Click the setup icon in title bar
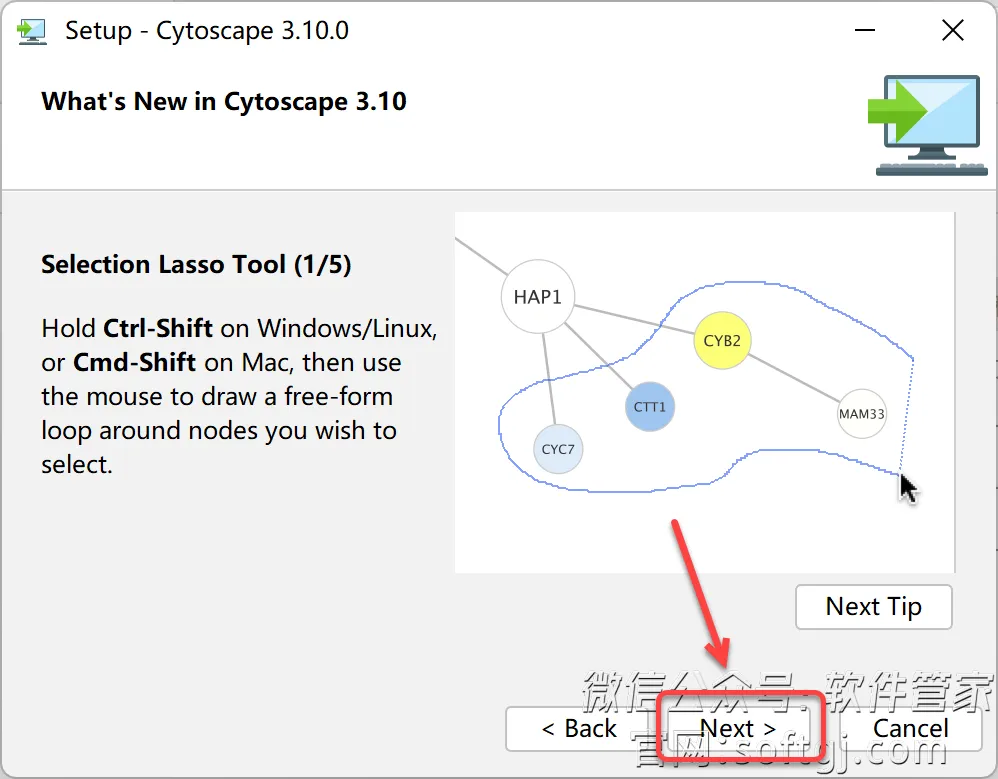998x779 pixels. point(32,31)
